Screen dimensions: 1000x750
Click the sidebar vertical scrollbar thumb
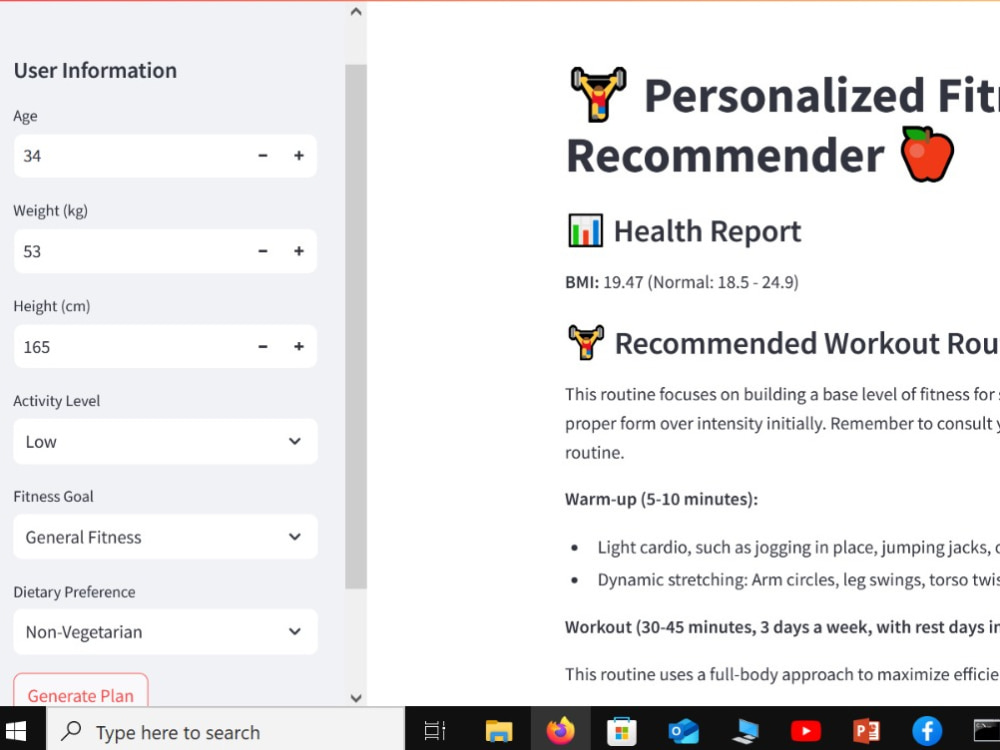(356, 327)
